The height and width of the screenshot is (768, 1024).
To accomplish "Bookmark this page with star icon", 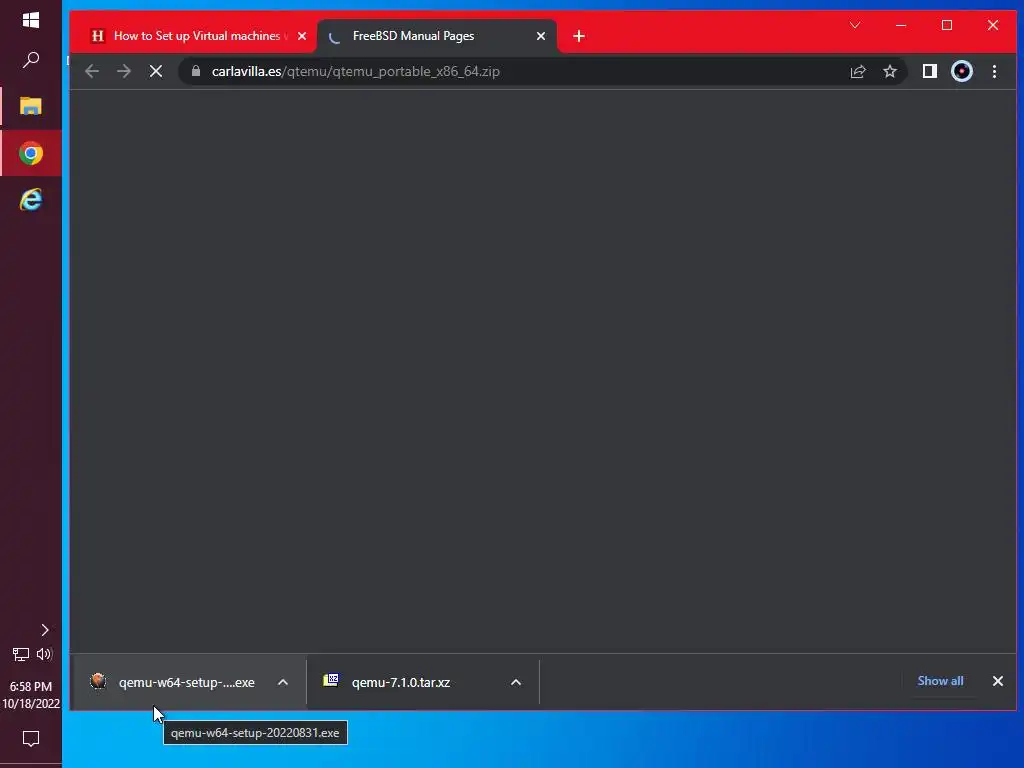I will click(890, 72).
